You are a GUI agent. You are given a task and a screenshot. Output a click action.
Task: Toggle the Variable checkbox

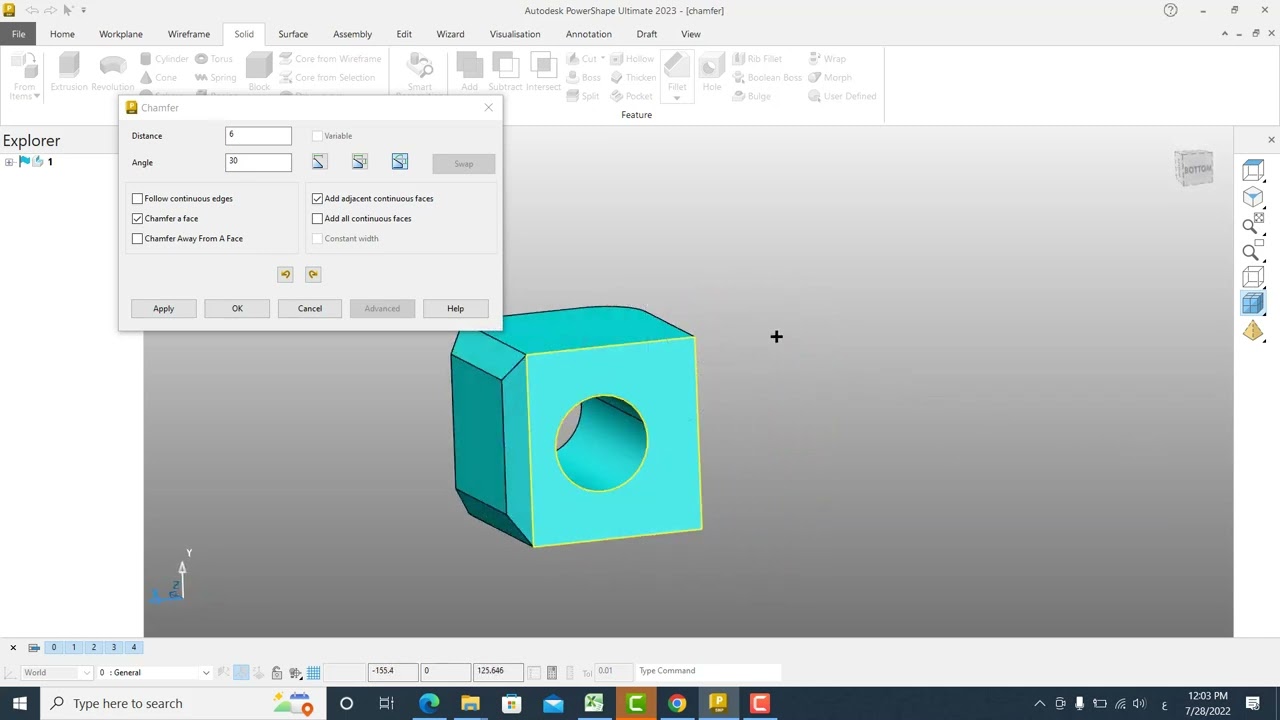317,135
